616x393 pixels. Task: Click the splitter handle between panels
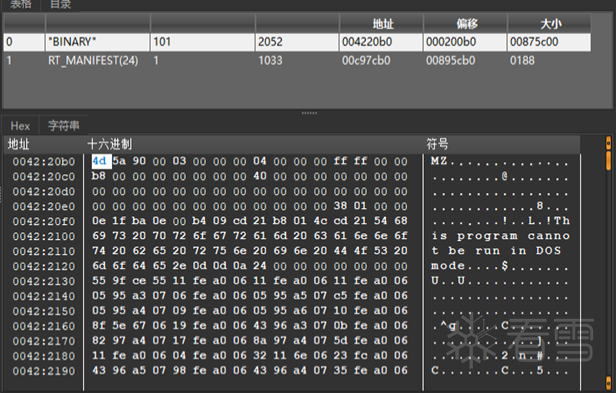pos(309,113)
